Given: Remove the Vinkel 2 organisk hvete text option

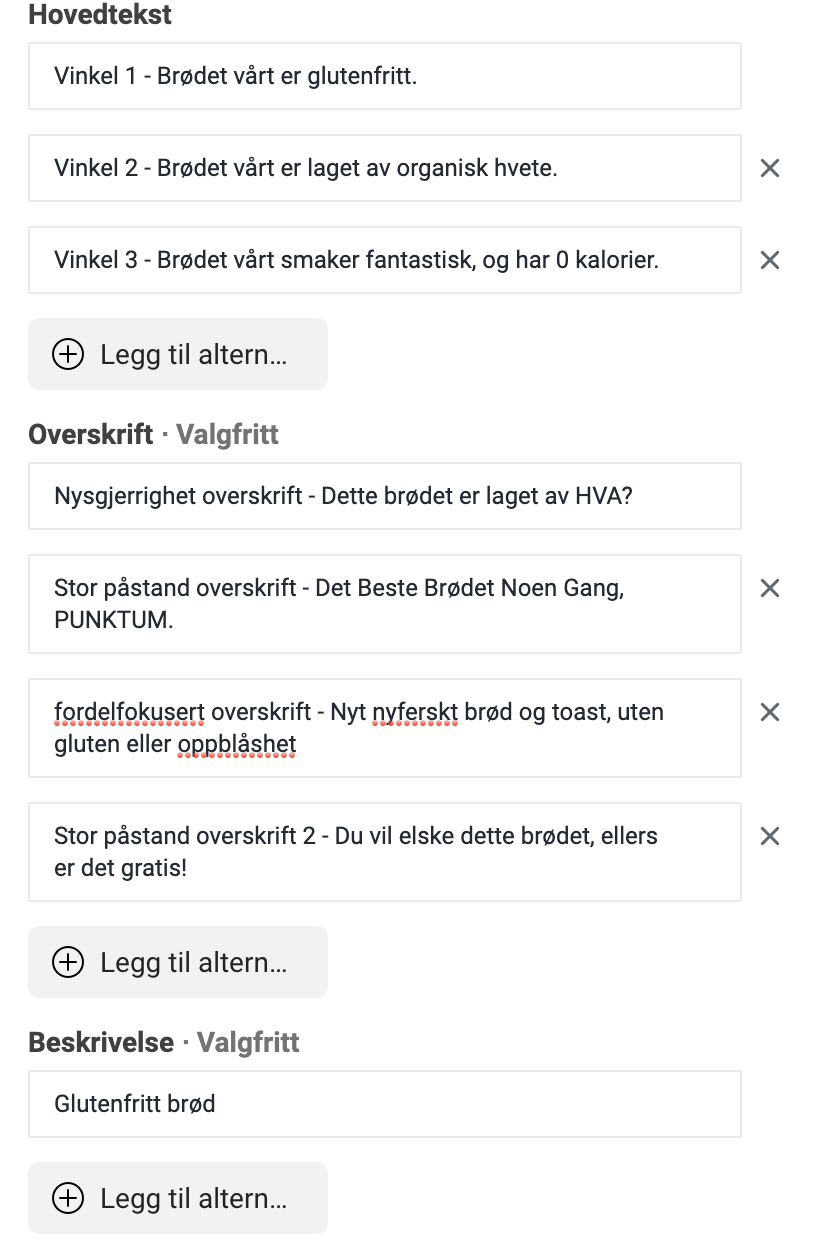Looking at the screenshot, I should (769, 168).
